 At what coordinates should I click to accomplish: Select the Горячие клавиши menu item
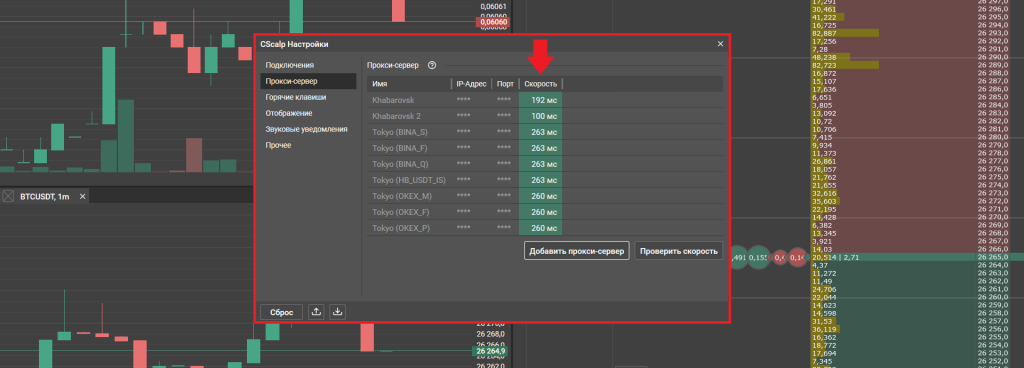pyautogui.click(x=296, y=97)
